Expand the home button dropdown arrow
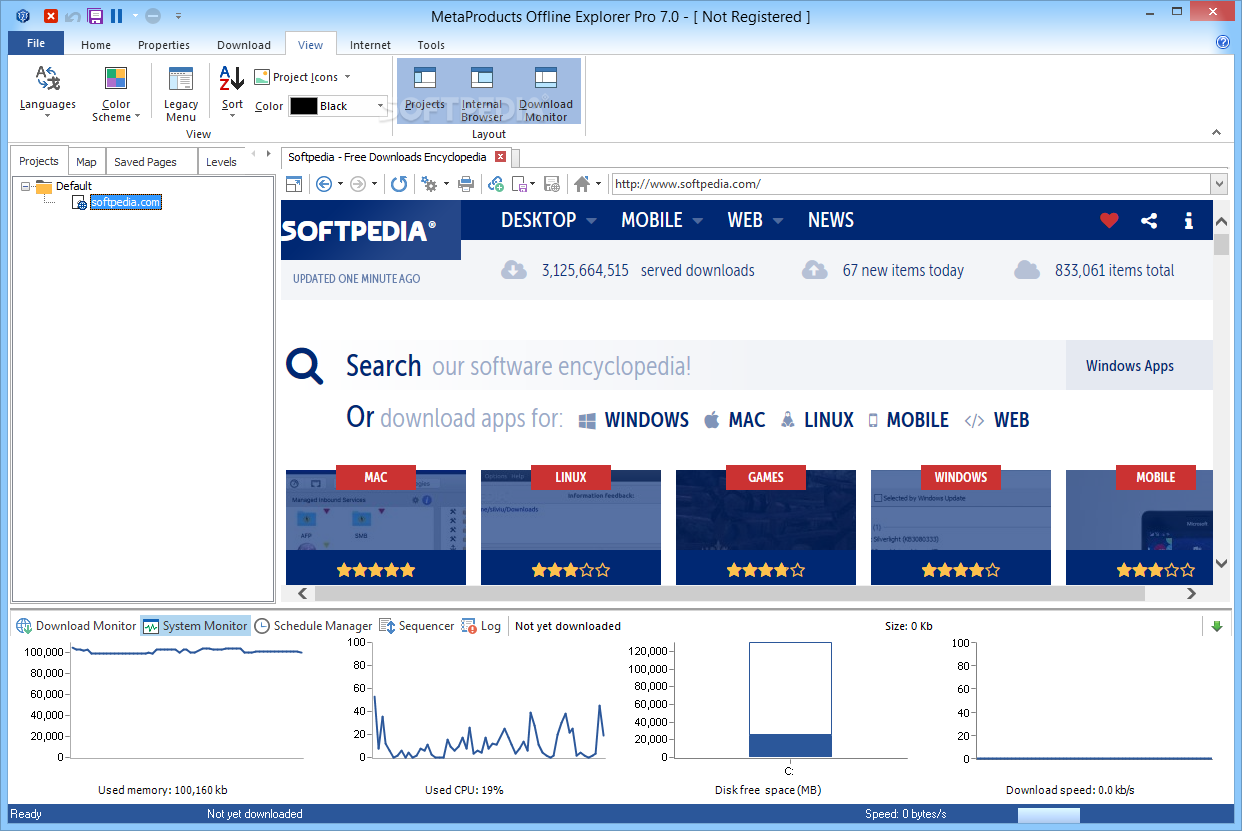 599,184
